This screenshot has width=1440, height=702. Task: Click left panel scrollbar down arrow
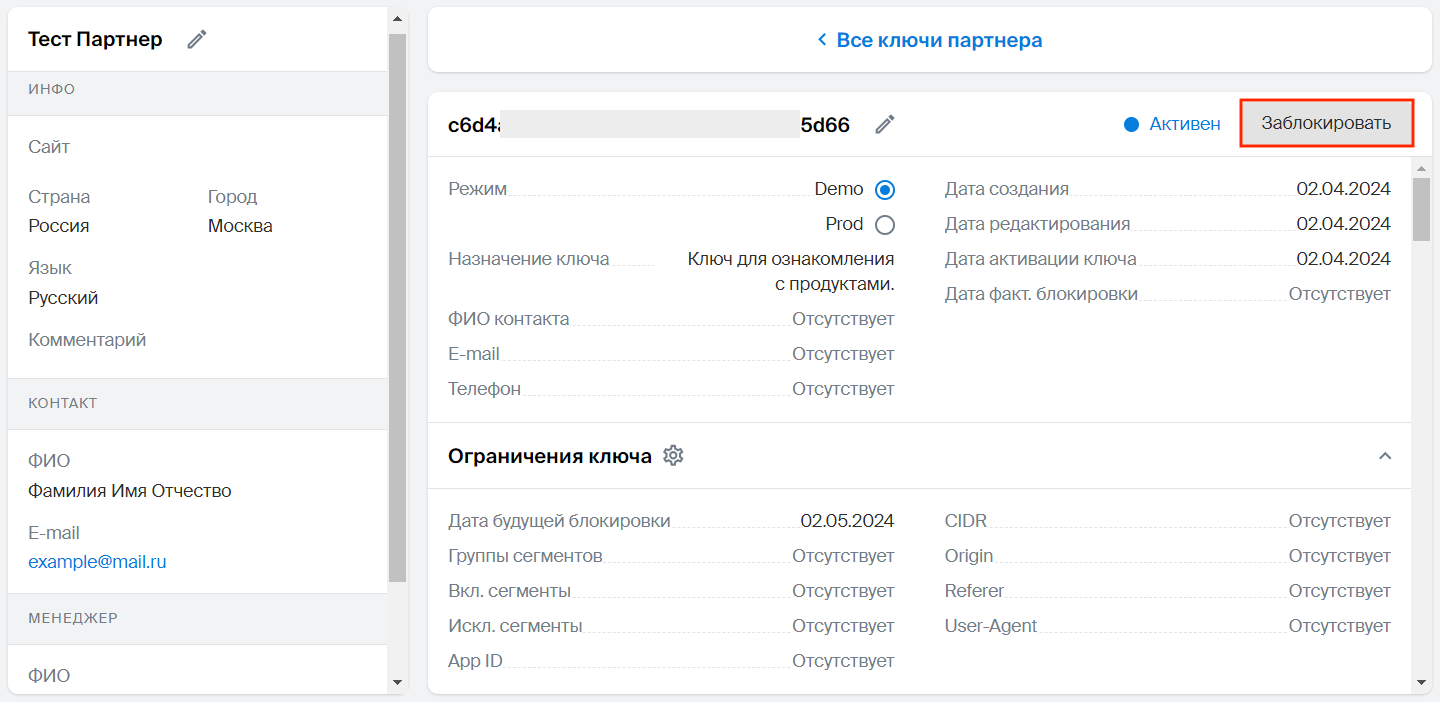397,682
